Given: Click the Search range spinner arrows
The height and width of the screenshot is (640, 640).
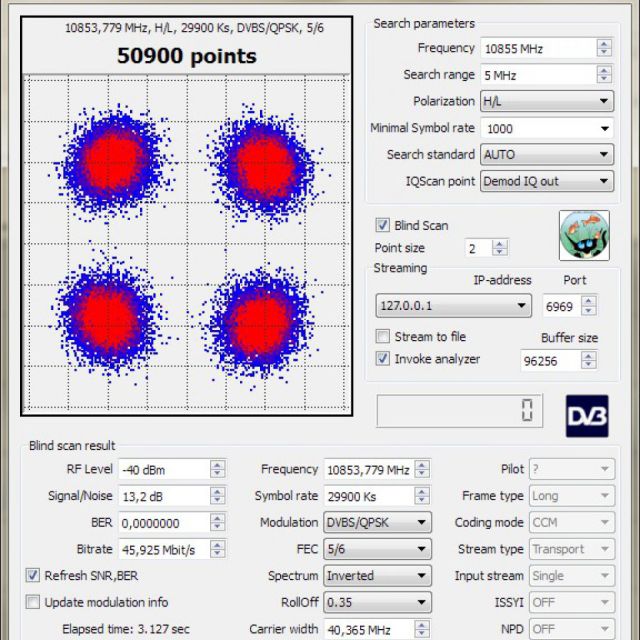Looking at the screenshot, I should click(604, 75).
